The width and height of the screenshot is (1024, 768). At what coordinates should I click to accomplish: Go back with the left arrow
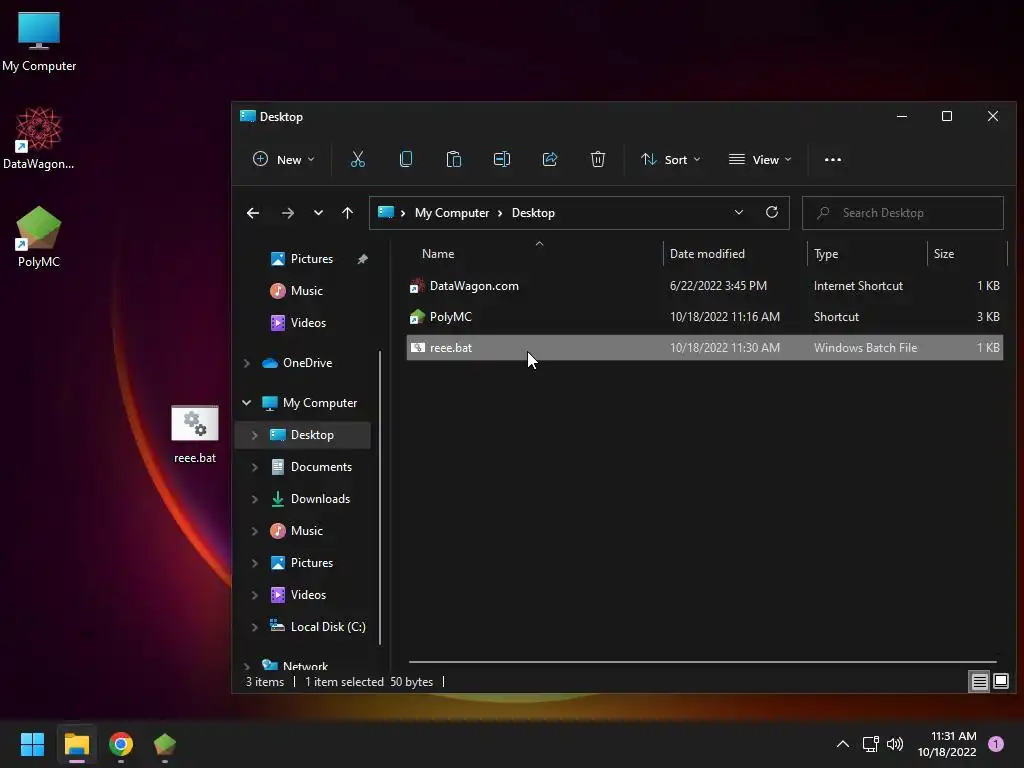[253, 213]
